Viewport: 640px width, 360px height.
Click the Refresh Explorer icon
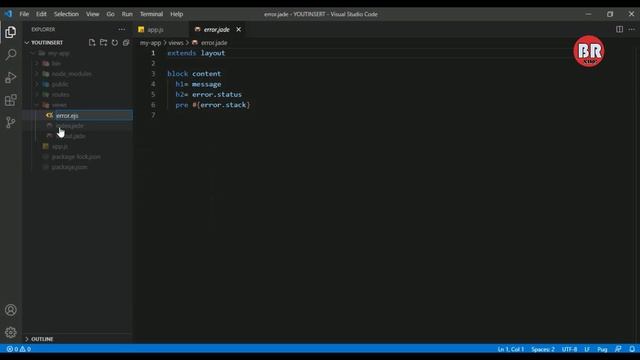coord(115,42)
